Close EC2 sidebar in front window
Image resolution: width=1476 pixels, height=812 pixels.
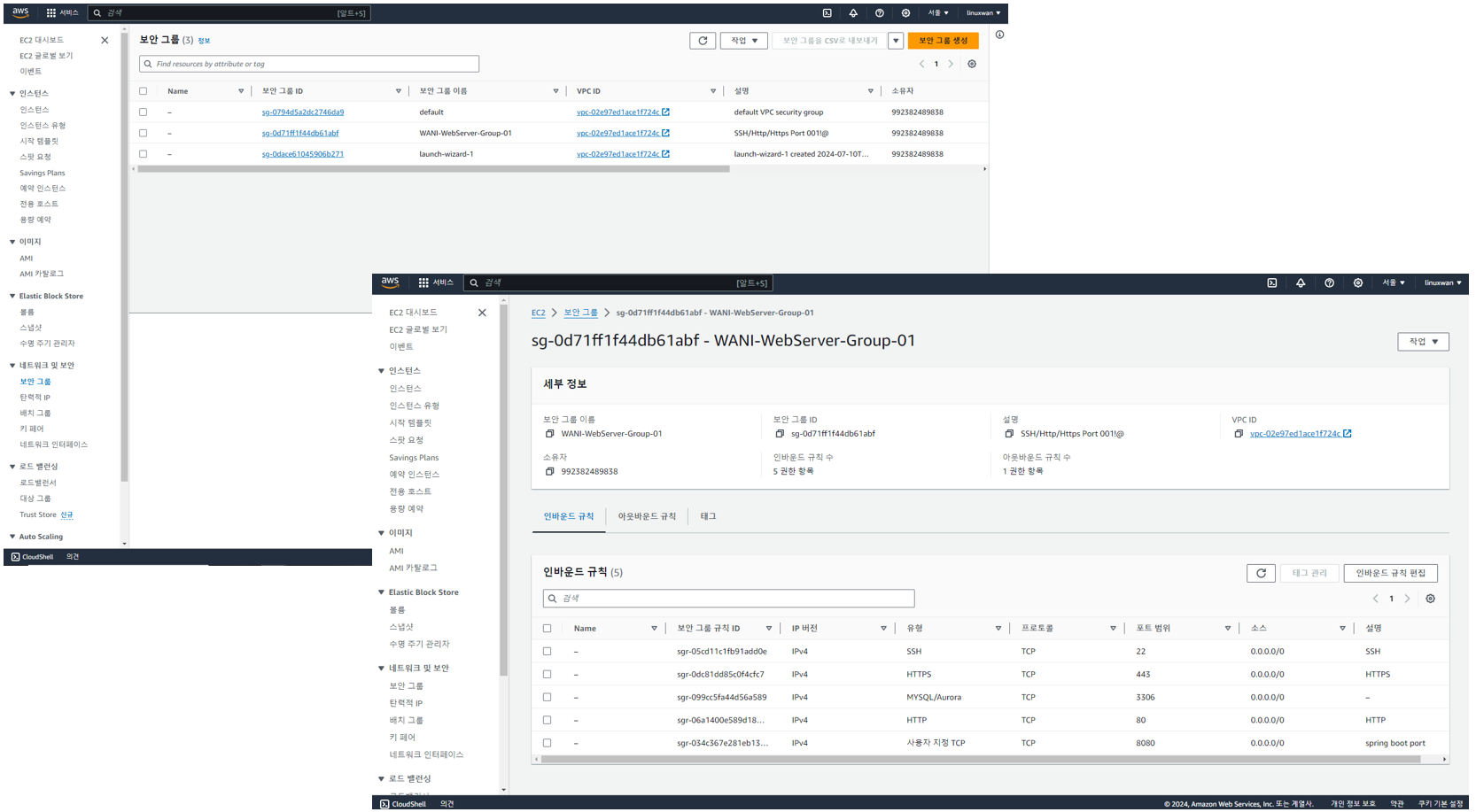point(482,313)
